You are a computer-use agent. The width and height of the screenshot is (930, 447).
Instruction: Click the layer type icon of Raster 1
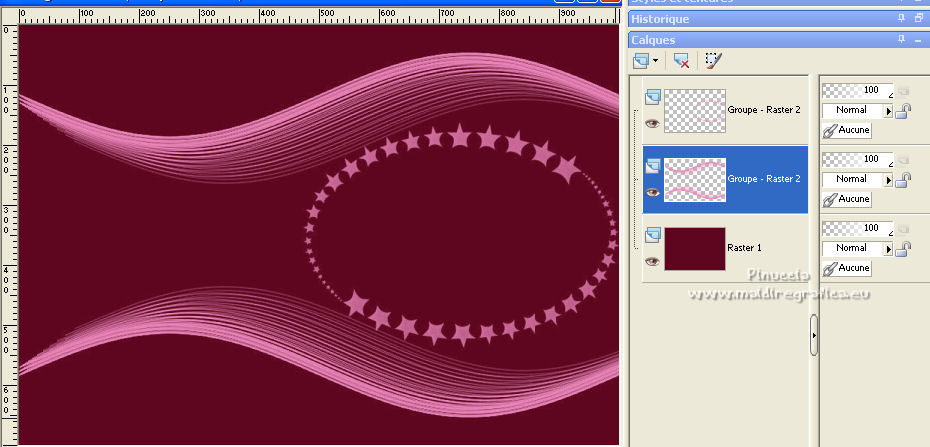653,235
